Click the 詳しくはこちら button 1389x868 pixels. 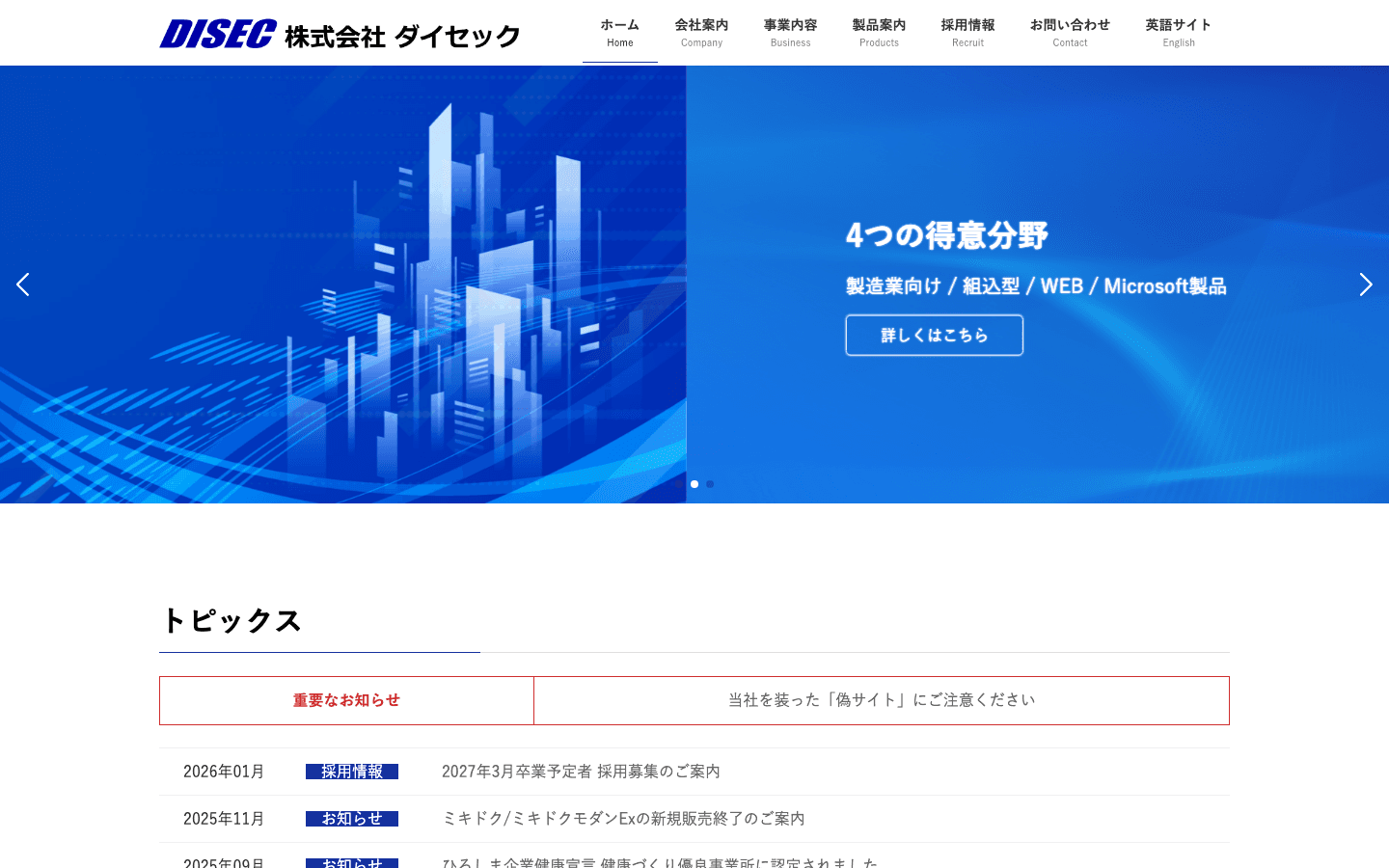pos(935,336)
